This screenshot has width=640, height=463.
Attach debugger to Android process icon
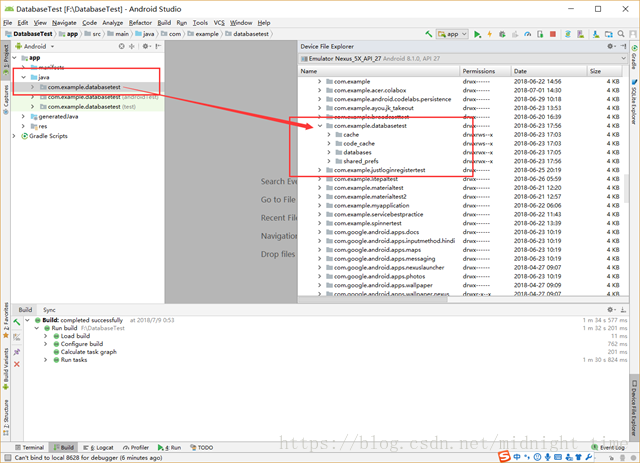point(540,34)
